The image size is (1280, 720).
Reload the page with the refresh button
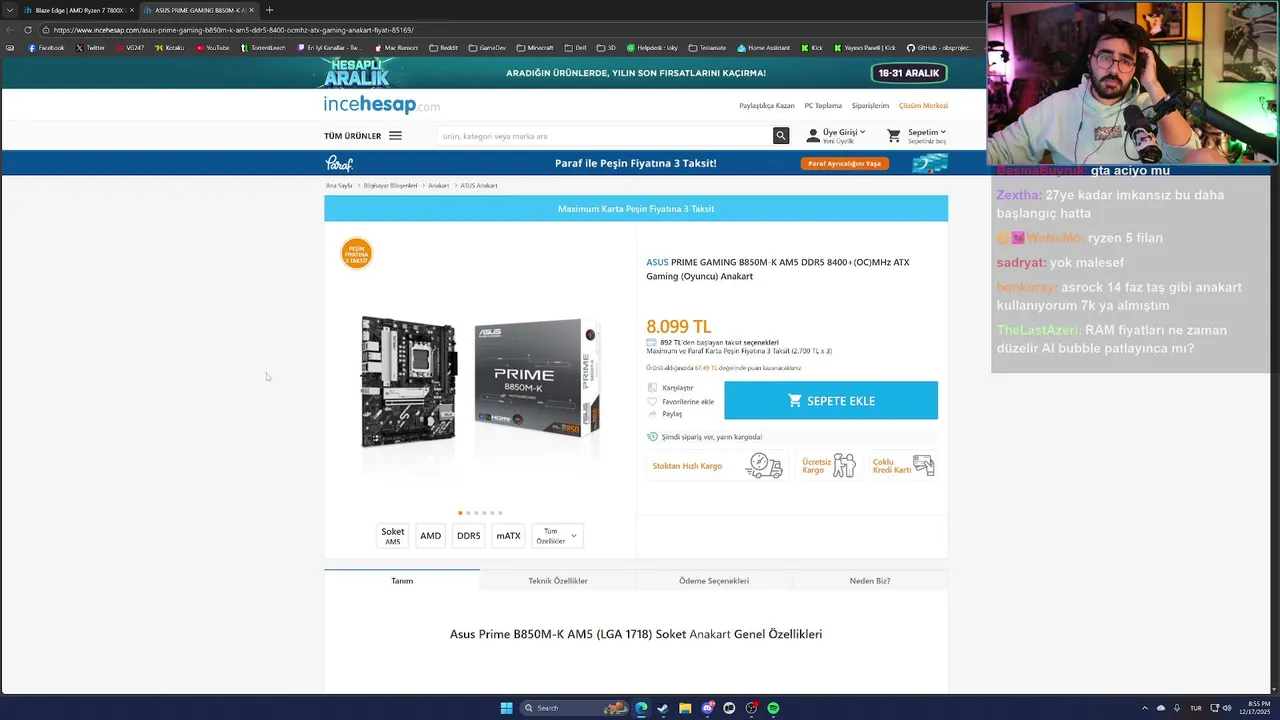point(28,30)
